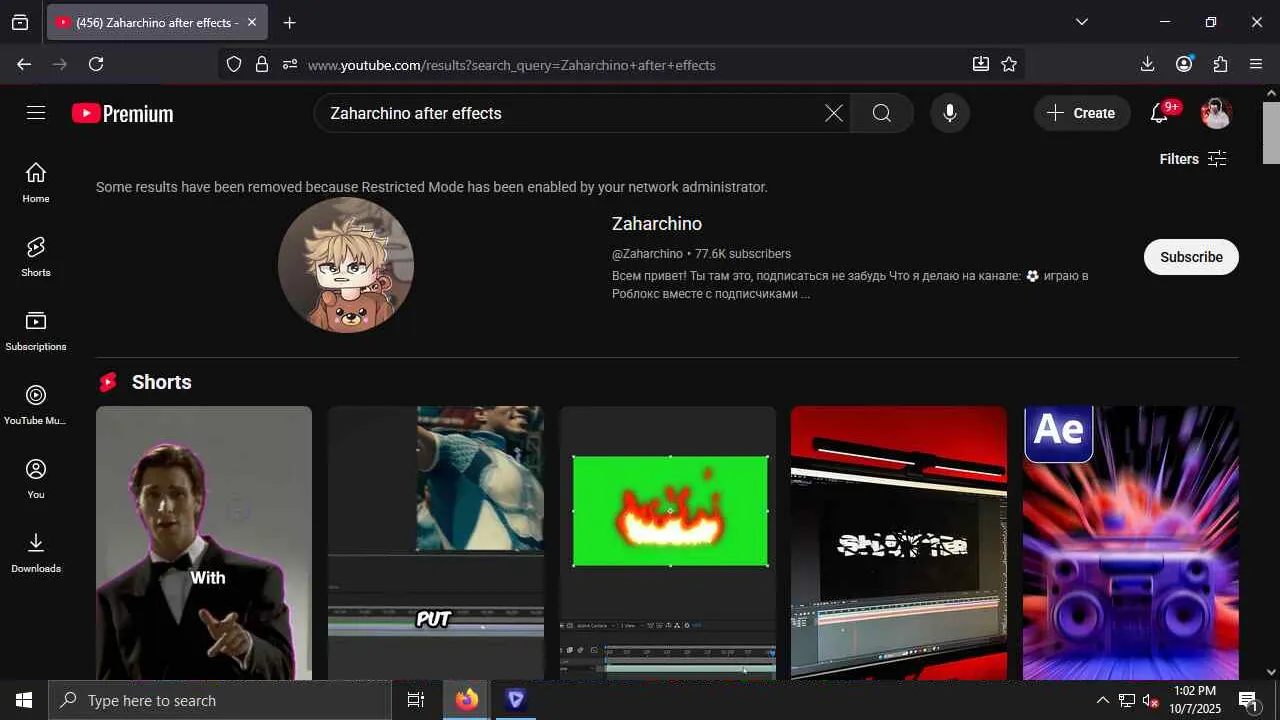
Task: Open taskbar volume control
Action: 1150,700
